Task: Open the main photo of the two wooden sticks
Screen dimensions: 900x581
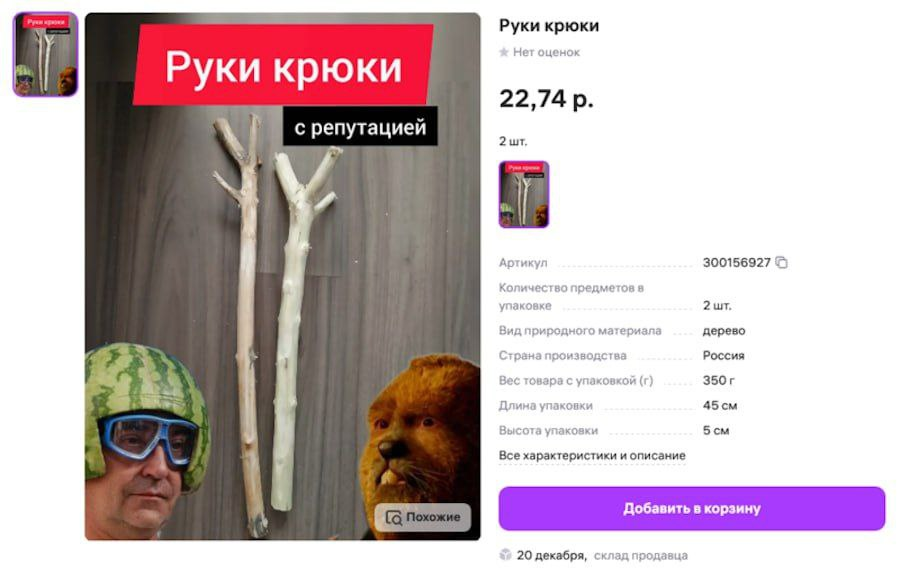Action: 282,276
